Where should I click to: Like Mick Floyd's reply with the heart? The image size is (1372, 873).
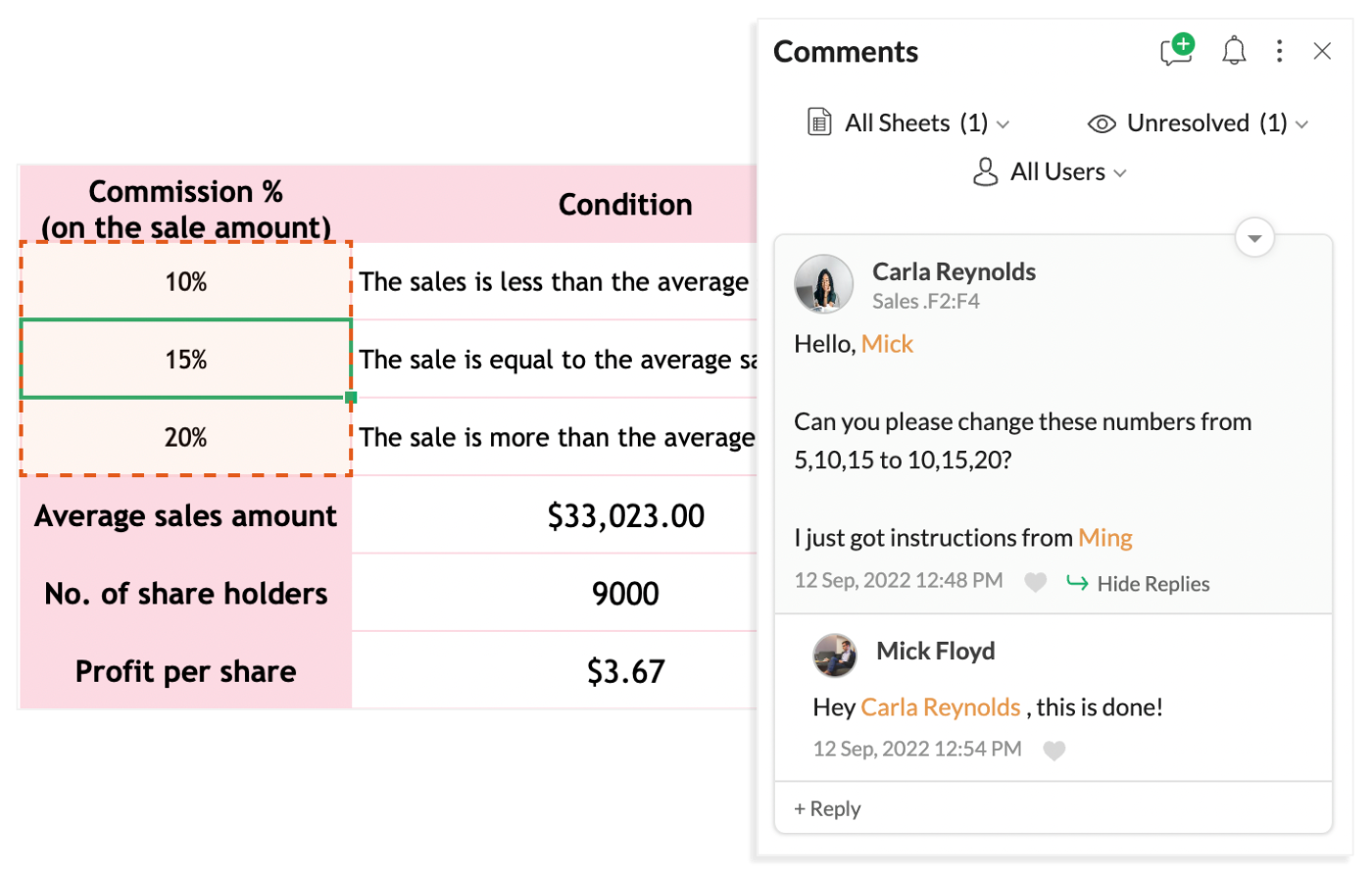coord(1053,751)
